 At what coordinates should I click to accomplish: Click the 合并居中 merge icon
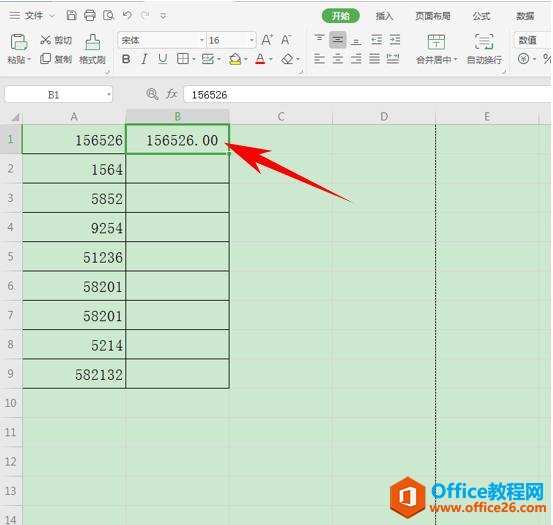436,42
